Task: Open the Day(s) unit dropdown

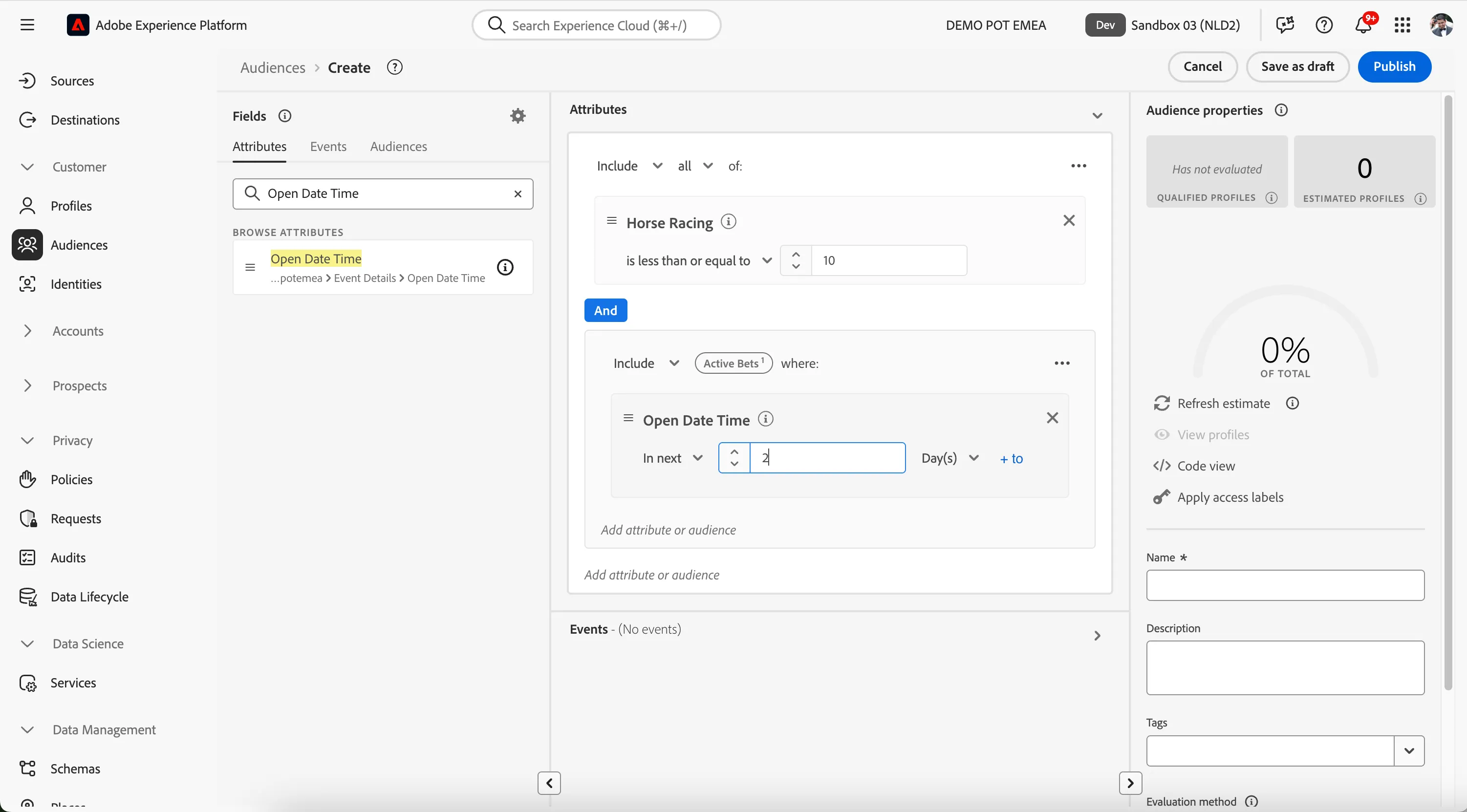Action: click(x=950, y=458)
